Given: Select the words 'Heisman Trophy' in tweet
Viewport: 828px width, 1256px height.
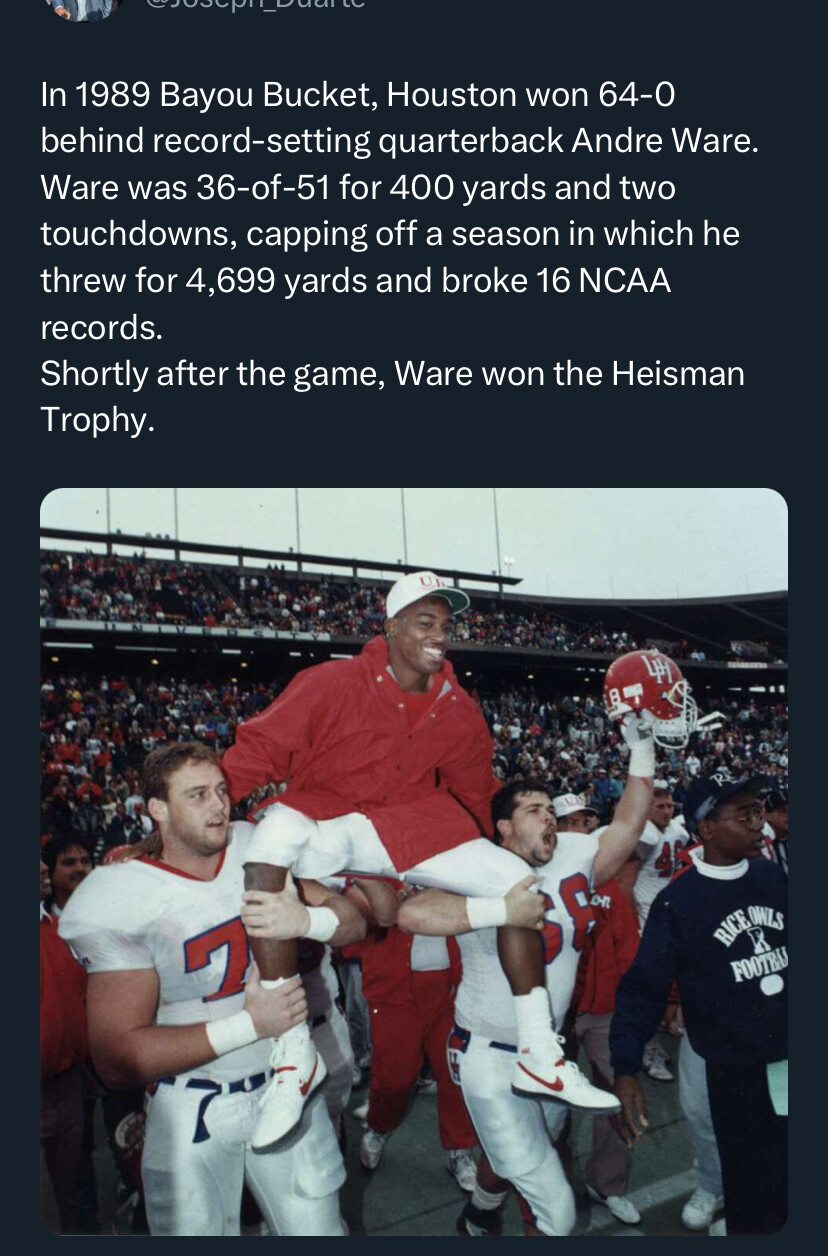Looking at the screenshot, I should (393, 396).
